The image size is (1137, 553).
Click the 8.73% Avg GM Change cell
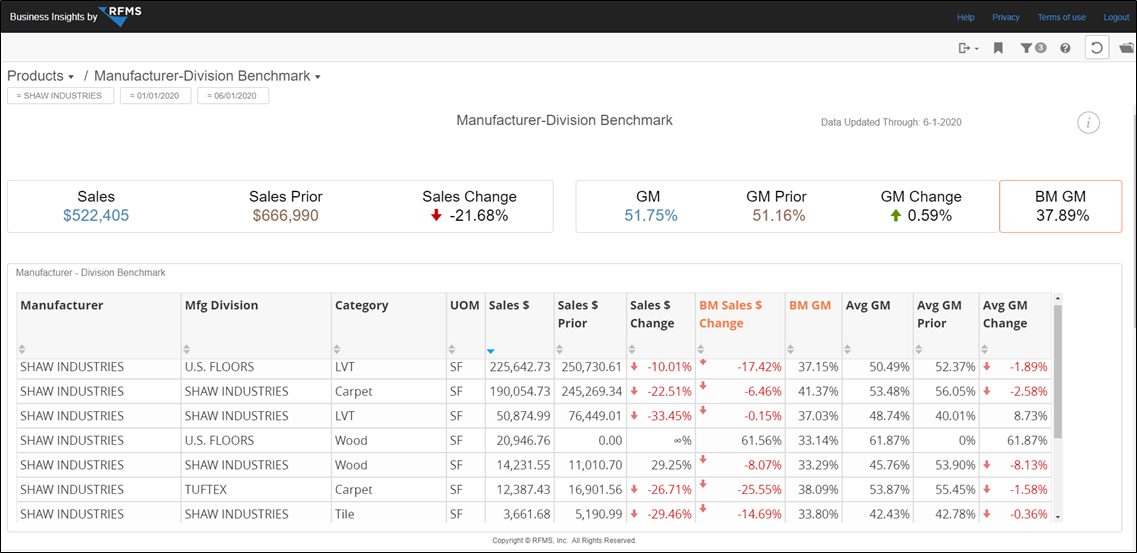(1015, 416)
